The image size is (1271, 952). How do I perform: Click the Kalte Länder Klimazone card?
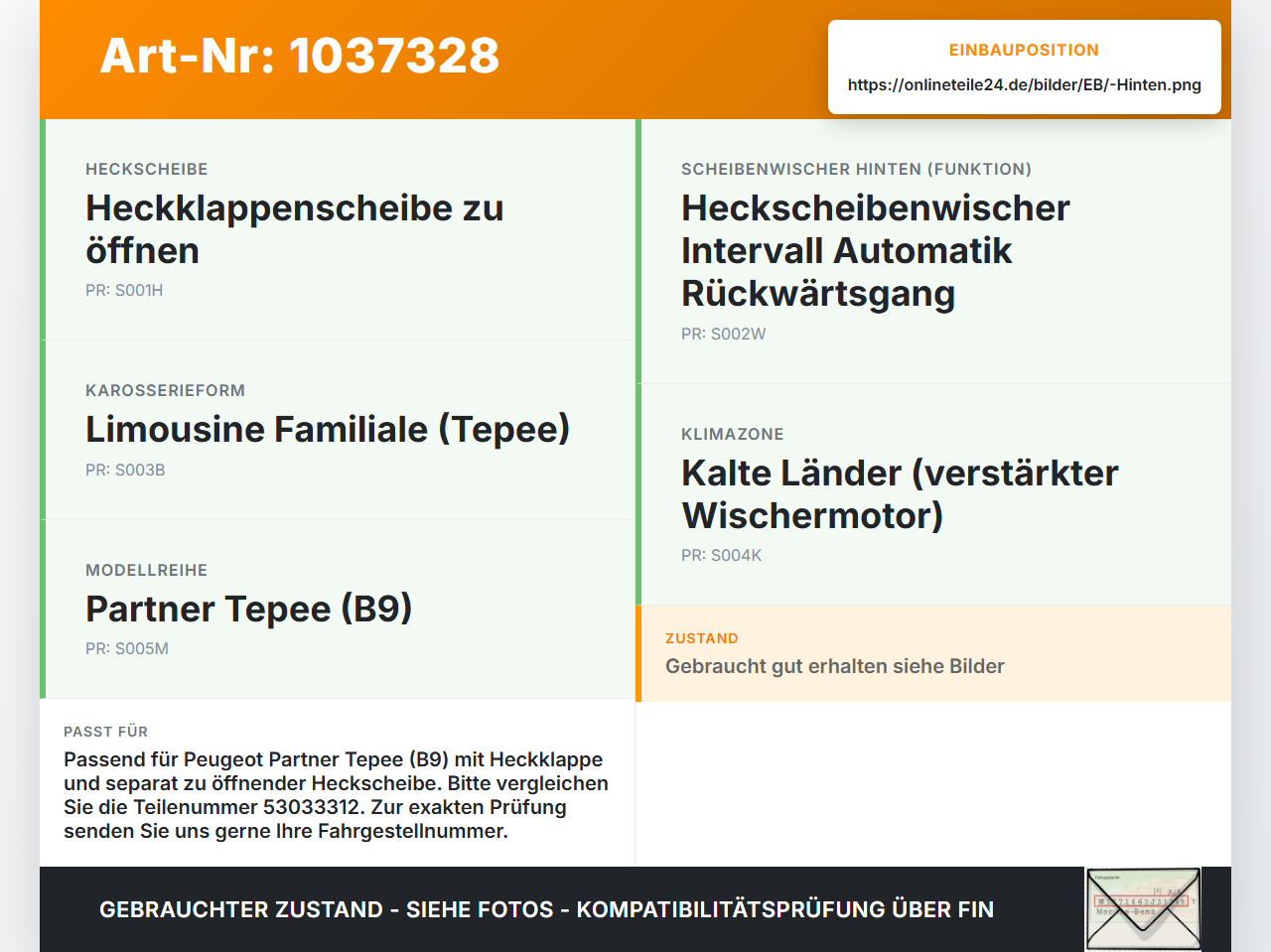click(x=933, y=494)
